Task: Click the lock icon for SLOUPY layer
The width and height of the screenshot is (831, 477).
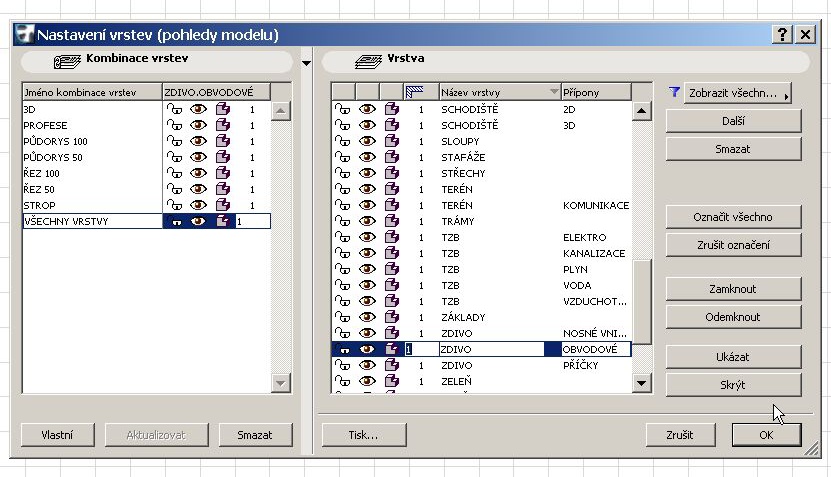Action: point(342,141)
